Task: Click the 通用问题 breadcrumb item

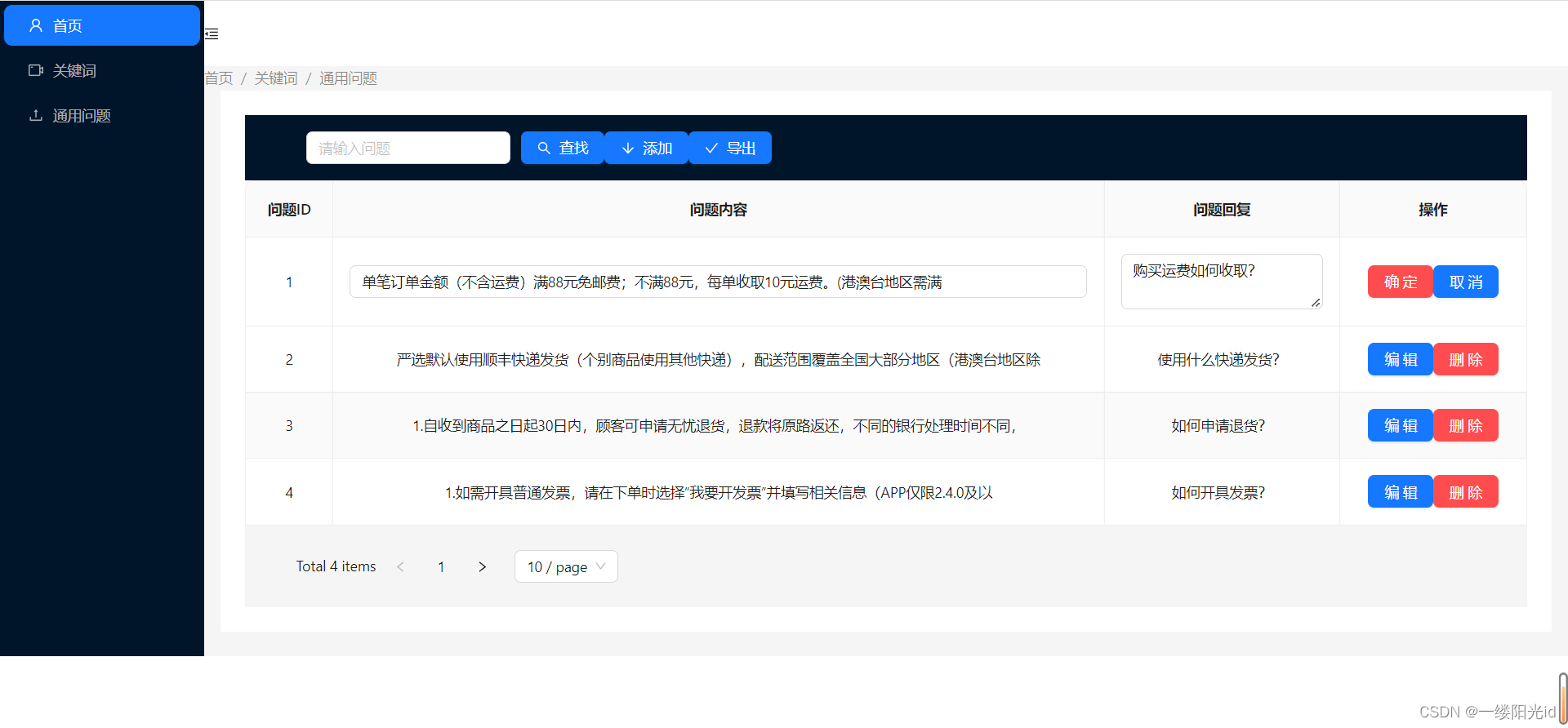Action: pos(348,78)
